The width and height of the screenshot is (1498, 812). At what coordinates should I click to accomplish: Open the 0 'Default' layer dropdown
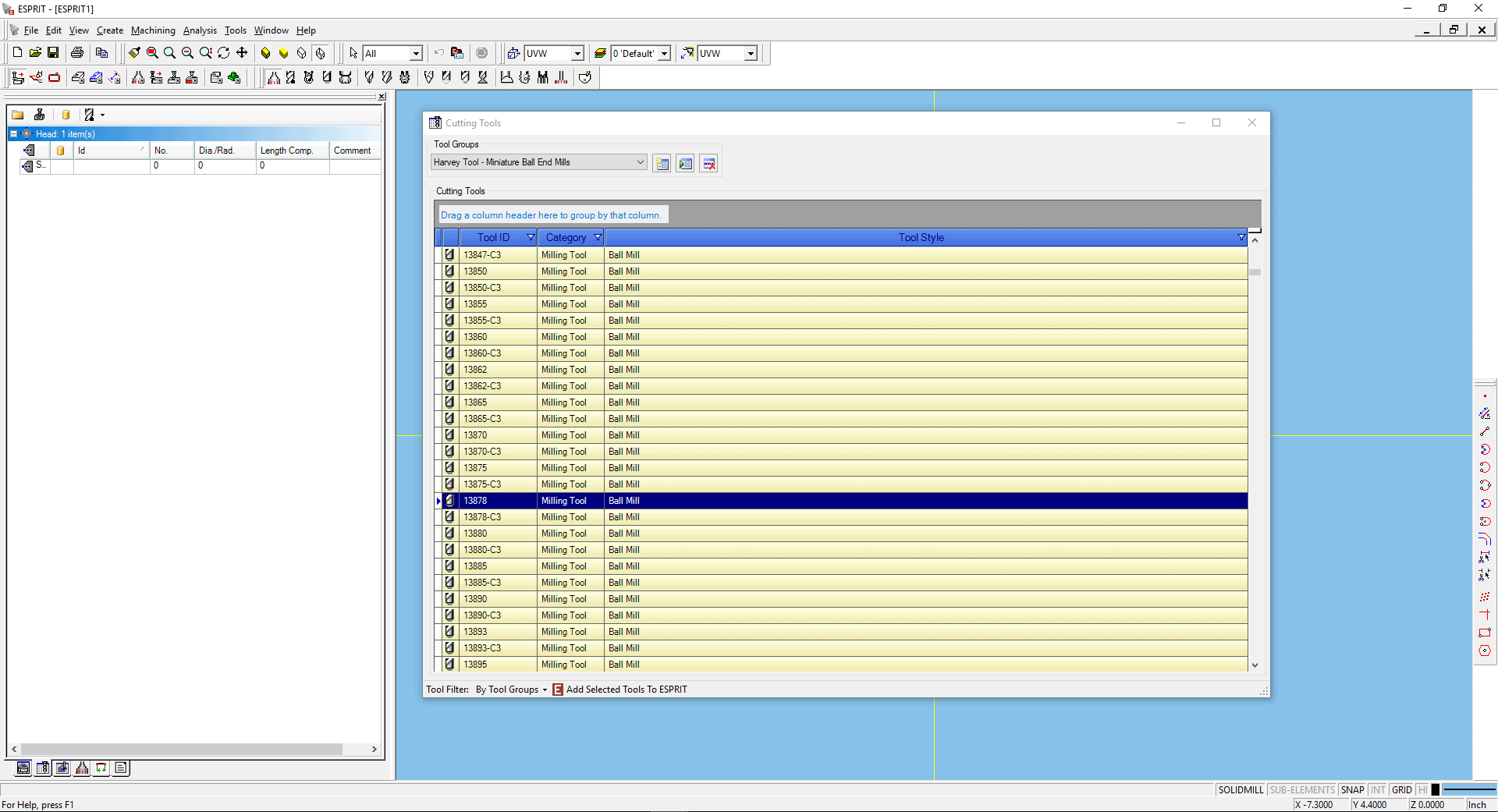(x=664, y=53)
